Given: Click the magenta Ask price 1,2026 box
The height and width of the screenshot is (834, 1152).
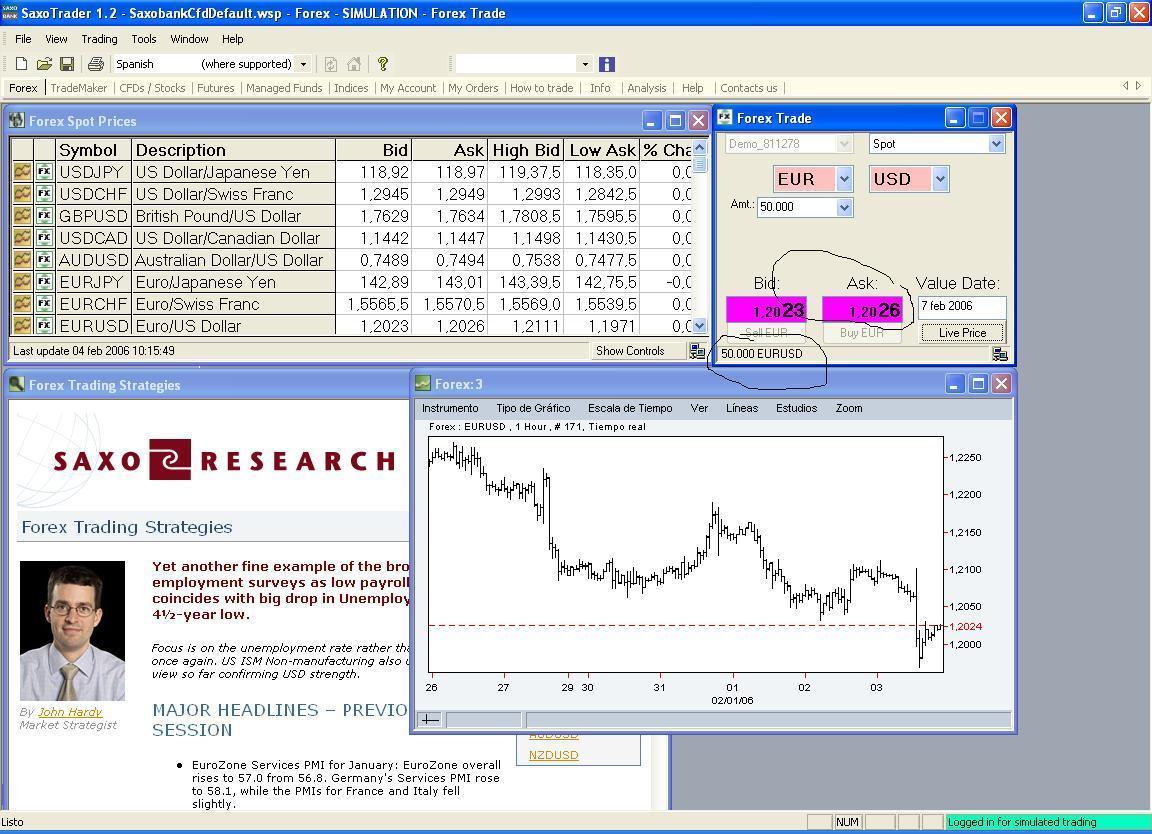Looking at the screenshot, I should [x=862, y=309].
